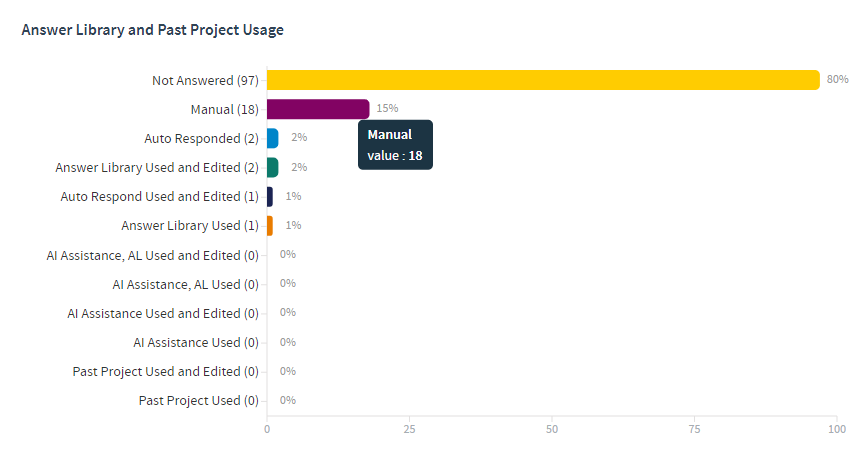Click the orange Answer Library Used bar
Viewport: 867px width, 465px height.
click(269, 225)
